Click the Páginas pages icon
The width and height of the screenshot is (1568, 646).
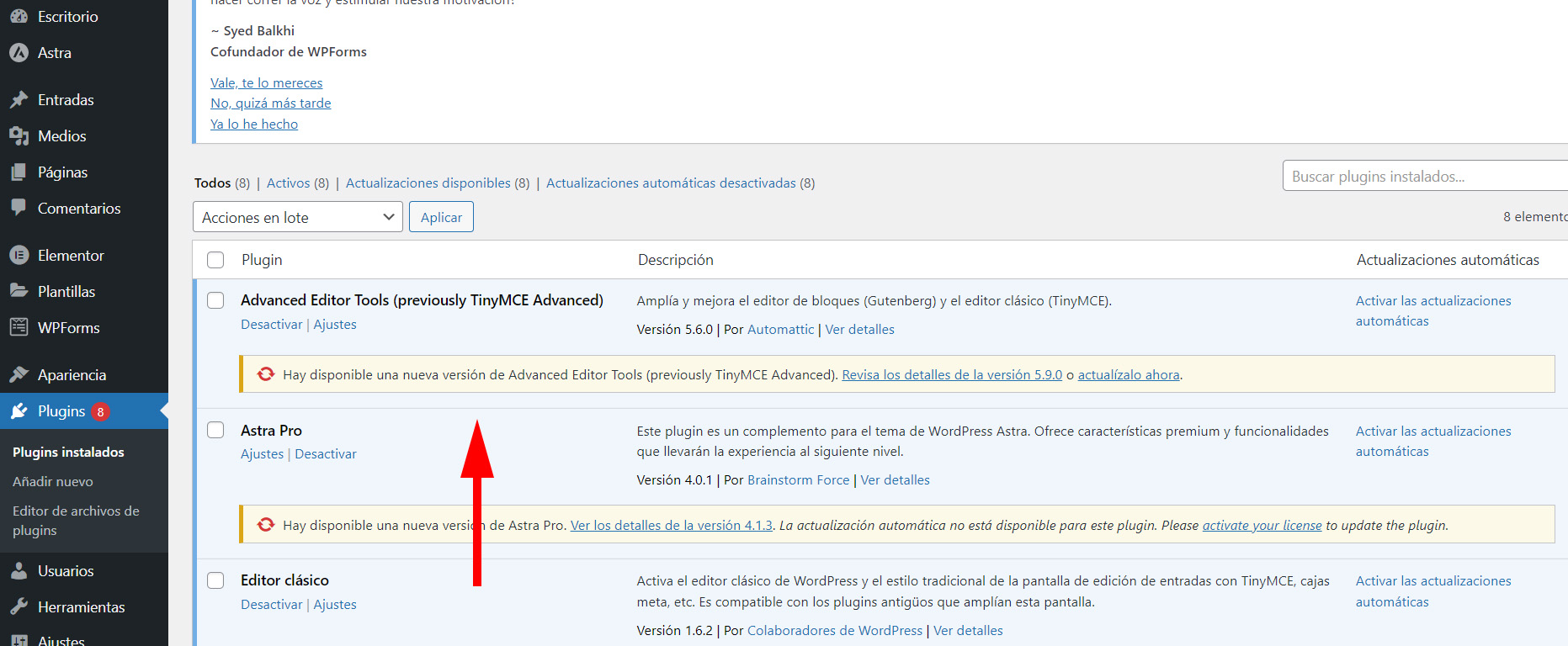pos(19,172)
